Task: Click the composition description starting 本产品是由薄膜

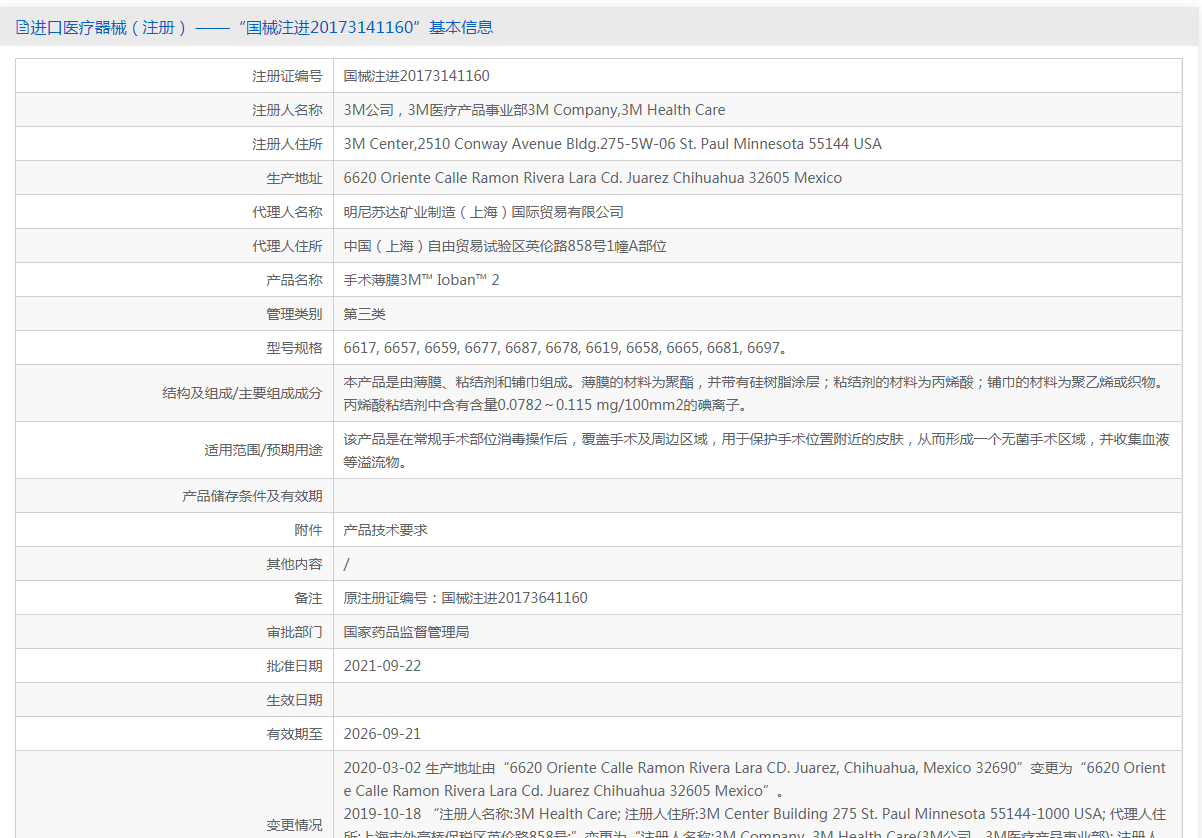Action: (754, 393)
